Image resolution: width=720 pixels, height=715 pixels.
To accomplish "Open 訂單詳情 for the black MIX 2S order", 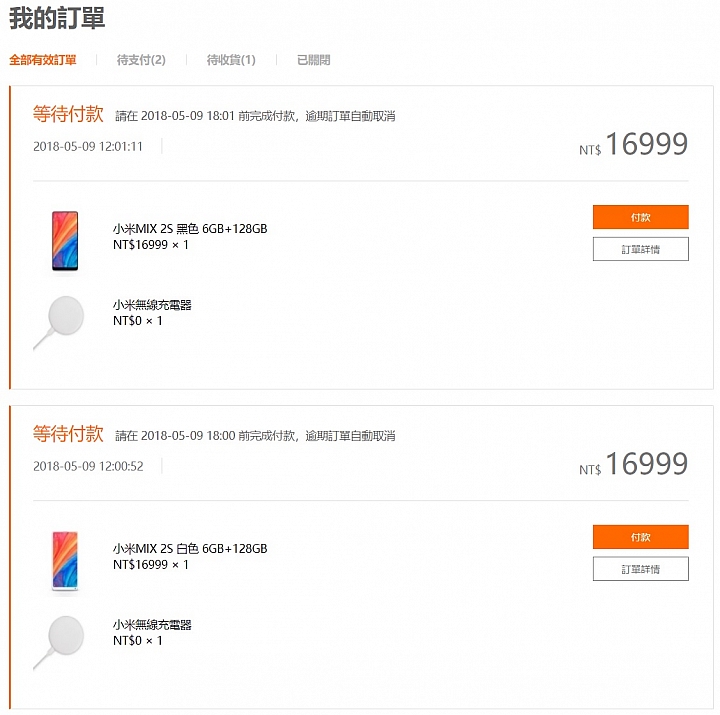I will (641, 249).
